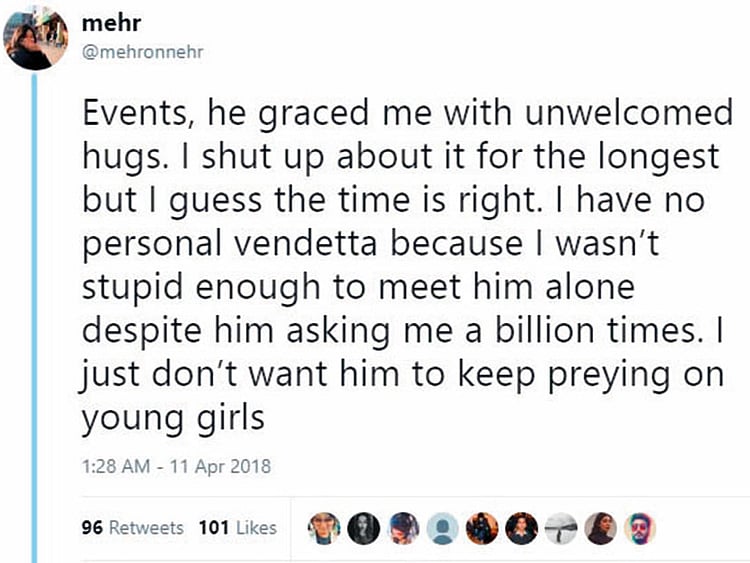Screen dimensions: 750x563
Task: Open first liker avatar with teal tint
Action: point(325,527)
